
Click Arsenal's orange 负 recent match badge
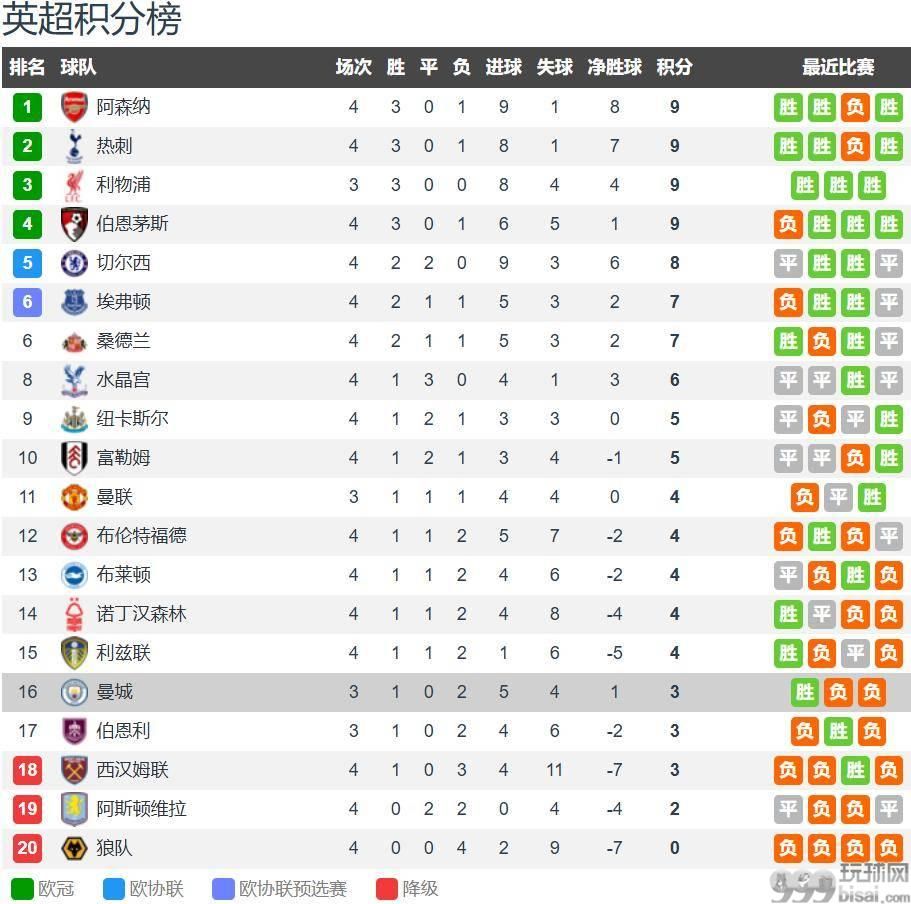coord(855,107)
